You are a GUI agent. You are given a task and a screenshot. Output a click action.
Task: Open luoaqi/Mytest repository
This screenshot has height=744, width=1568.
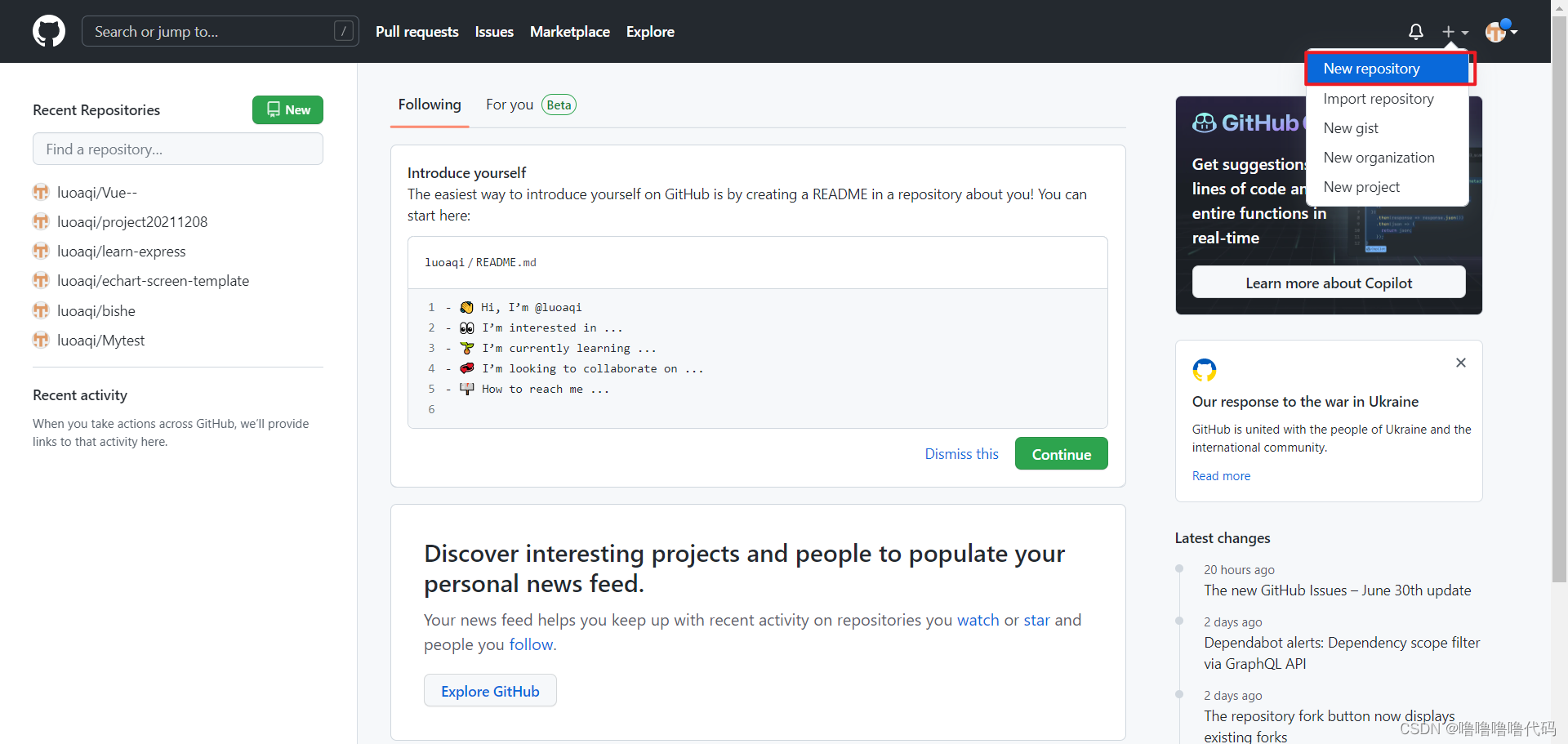(100, 341)
